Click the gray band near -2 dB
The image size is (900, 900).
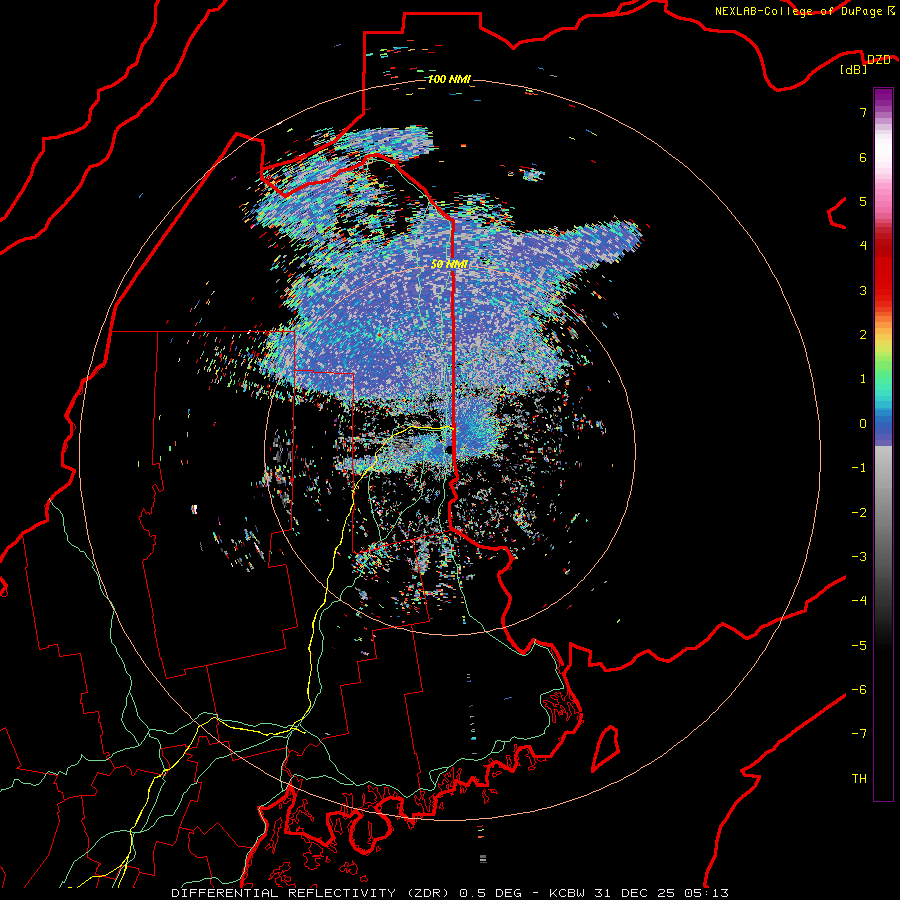click(x=883, y=513)
